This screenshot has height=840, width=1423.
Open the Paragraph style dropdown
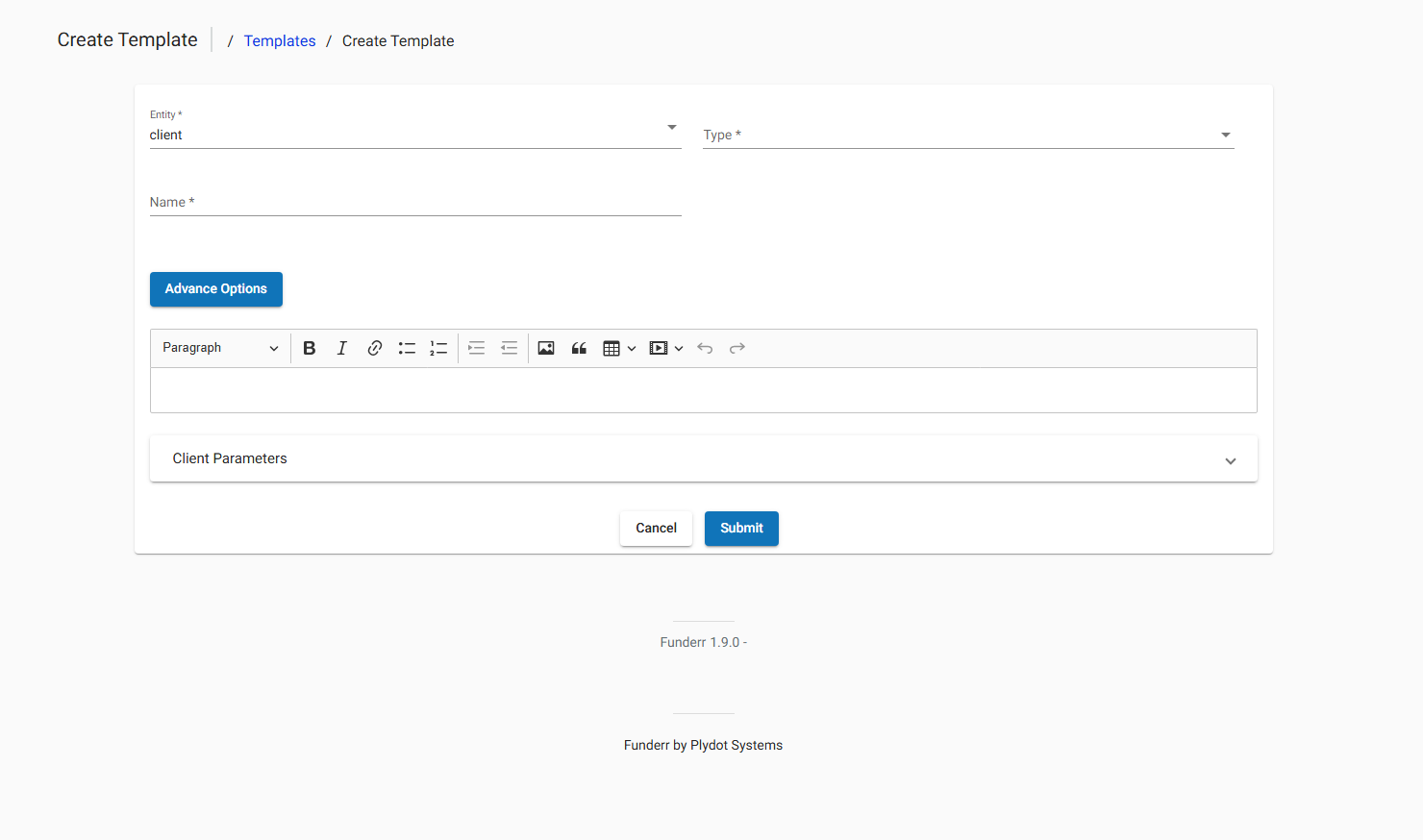[x=219, y=348]
